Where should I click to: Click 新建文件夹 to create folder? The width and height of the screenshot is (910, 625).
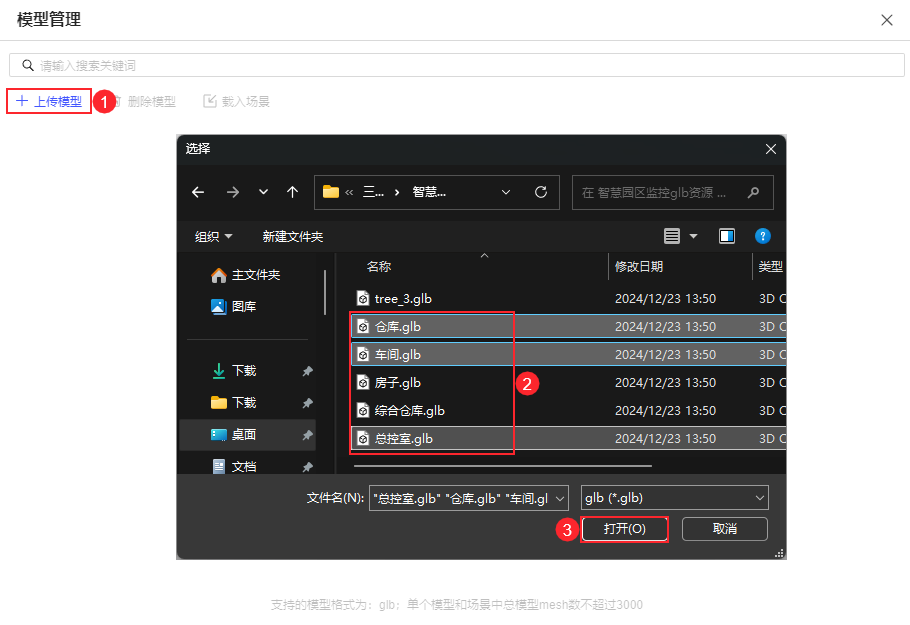292,237
